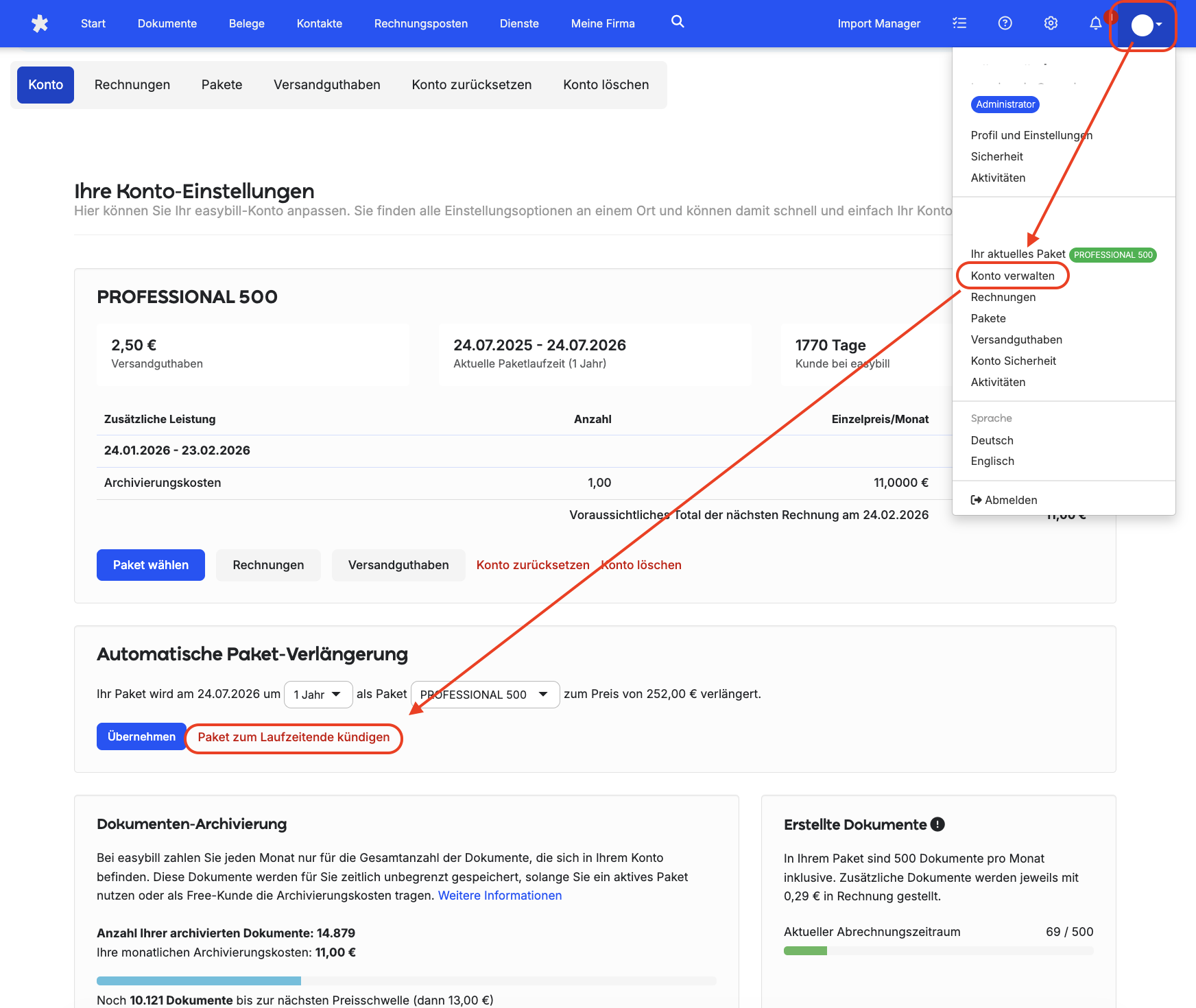
Task: Select Konto verwalten in user menu
Action: (x=1012, y=276)
